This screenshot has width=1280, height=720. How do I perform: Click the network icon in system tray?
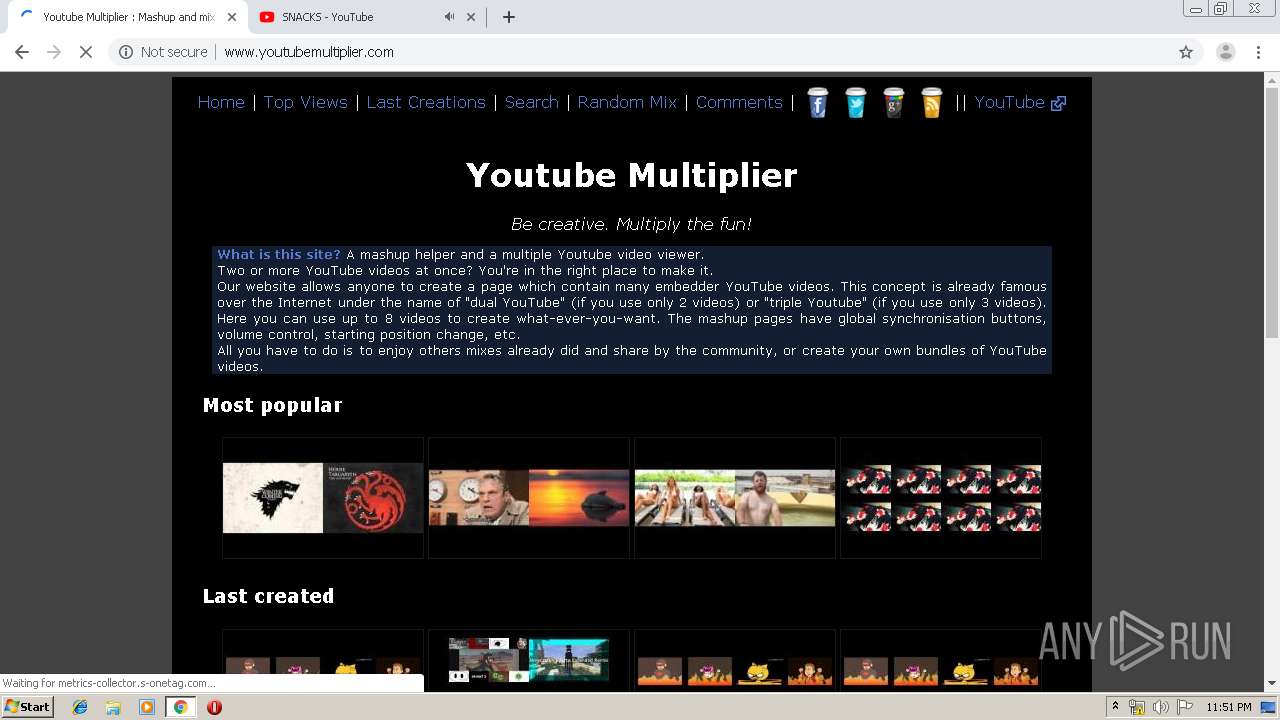click(x=1137, y=707)
